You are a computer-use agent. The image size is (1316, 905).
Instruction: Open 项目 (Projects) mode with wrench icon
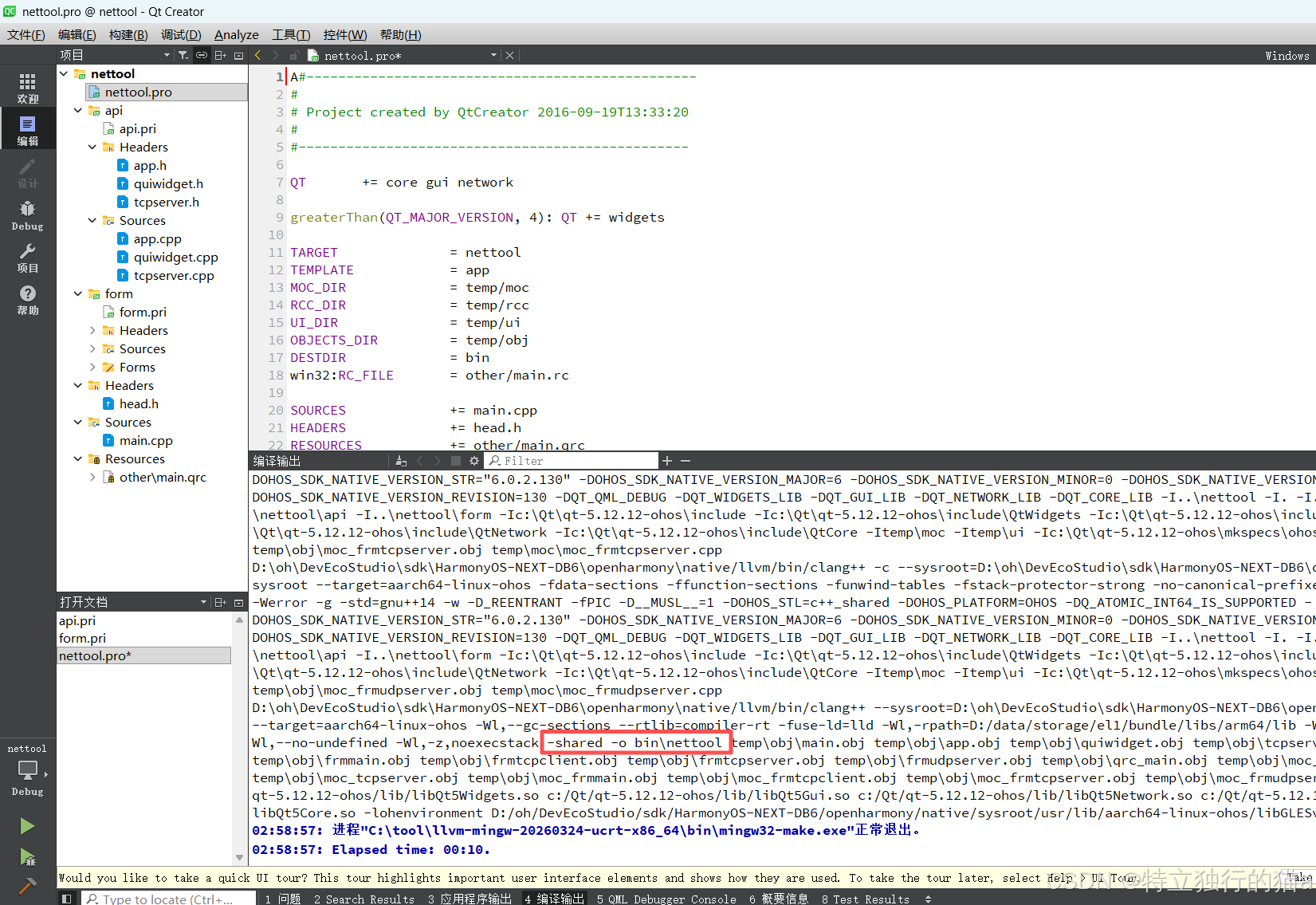(27, 258)
